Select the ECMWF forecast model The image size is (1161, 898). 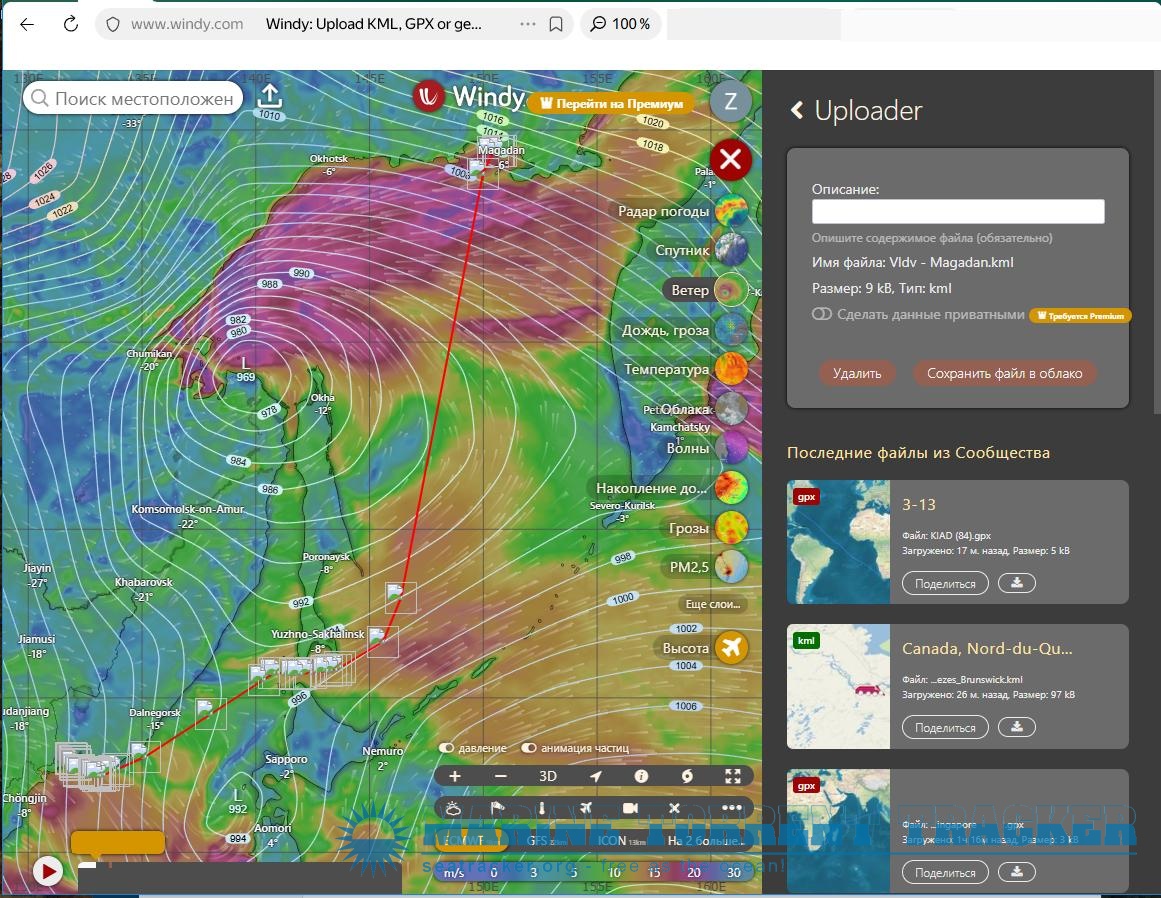coord(472,840)
